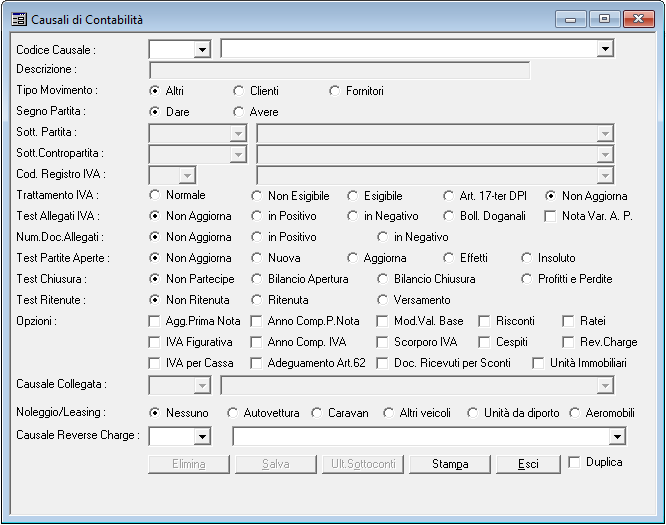Choose Bilancio Apertura for Test Chiusura
The width and height of the screenshot is (666, 525).
click(257, 279)
